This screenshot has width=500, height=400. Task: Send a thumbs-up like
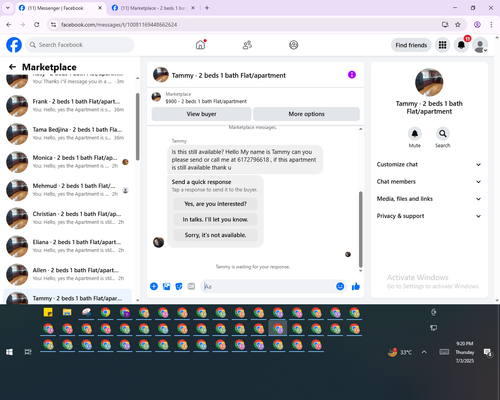[356, 286]
